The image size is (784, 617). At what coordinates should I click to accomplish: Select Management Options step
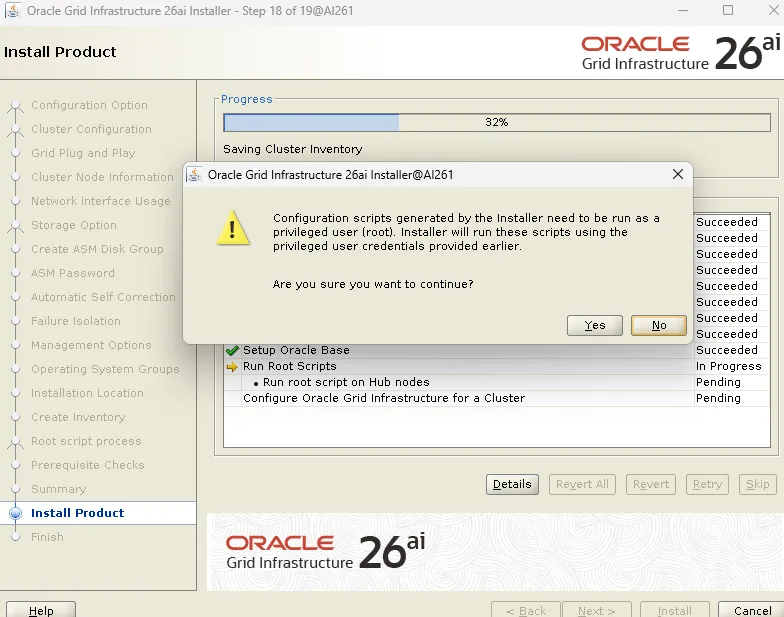click(x=91, y=345)
